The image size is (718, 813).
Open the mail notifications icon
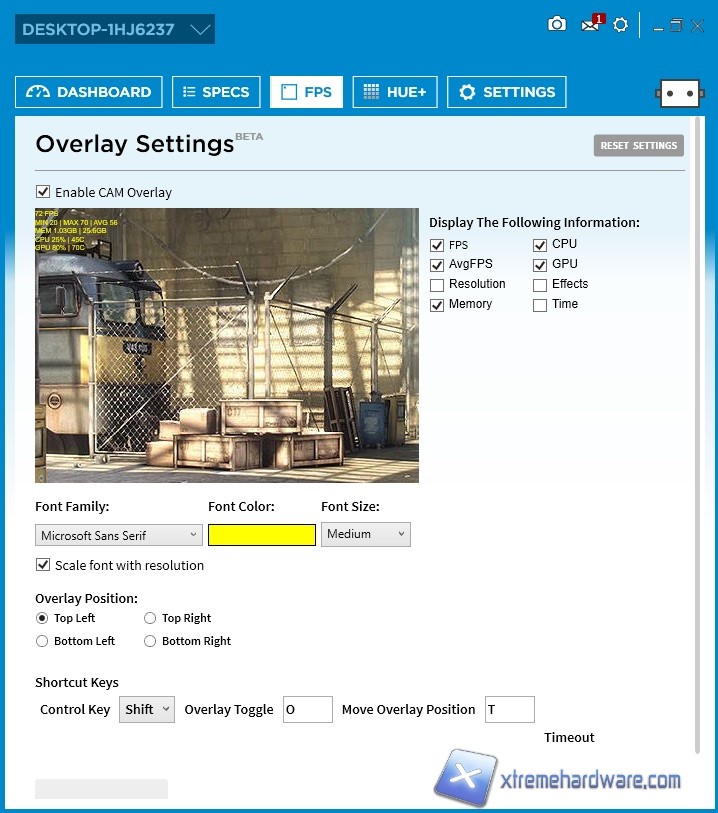tap(591, 24)
